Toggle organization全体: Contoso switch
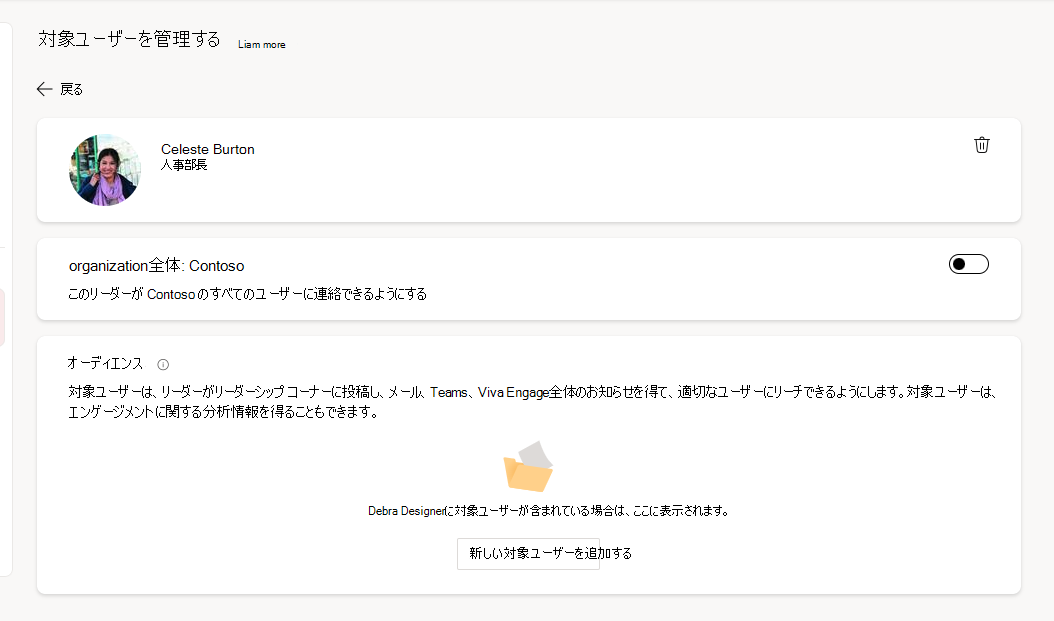The image size is (1054, 621). [x=969, y=264]
